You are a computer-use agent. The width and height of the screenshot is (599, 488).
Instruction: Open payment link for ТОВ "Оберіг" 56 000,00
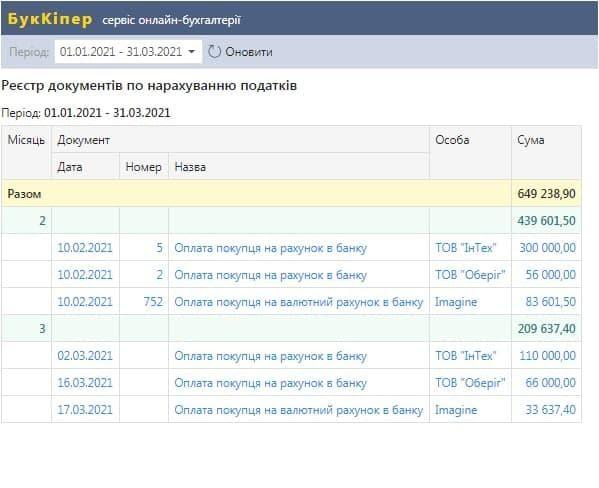(270, 275)
